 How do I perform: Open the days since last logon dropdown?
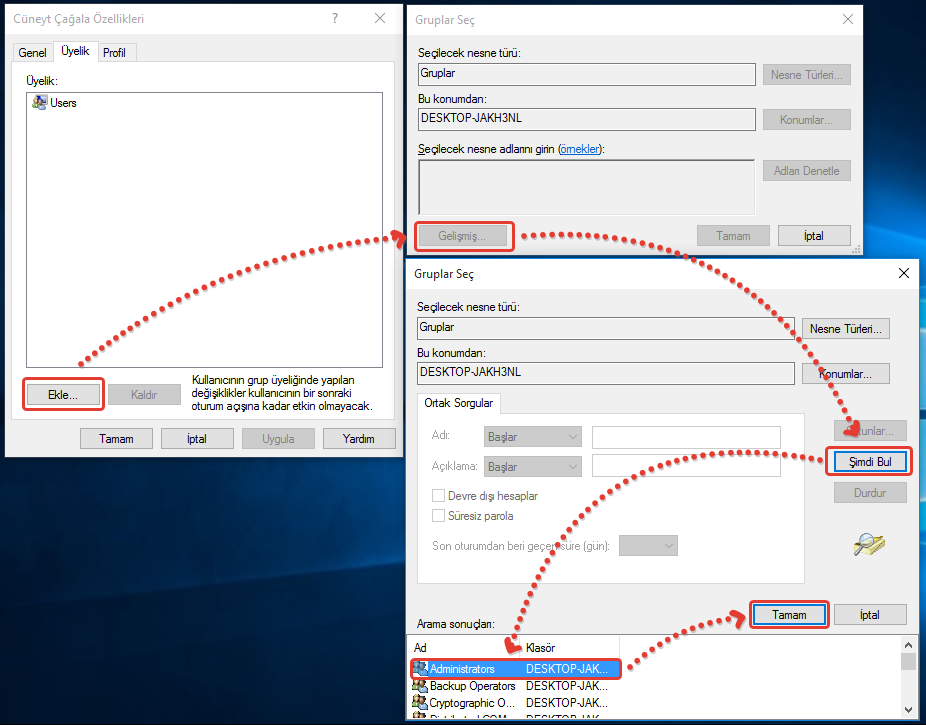coord(648,545)
